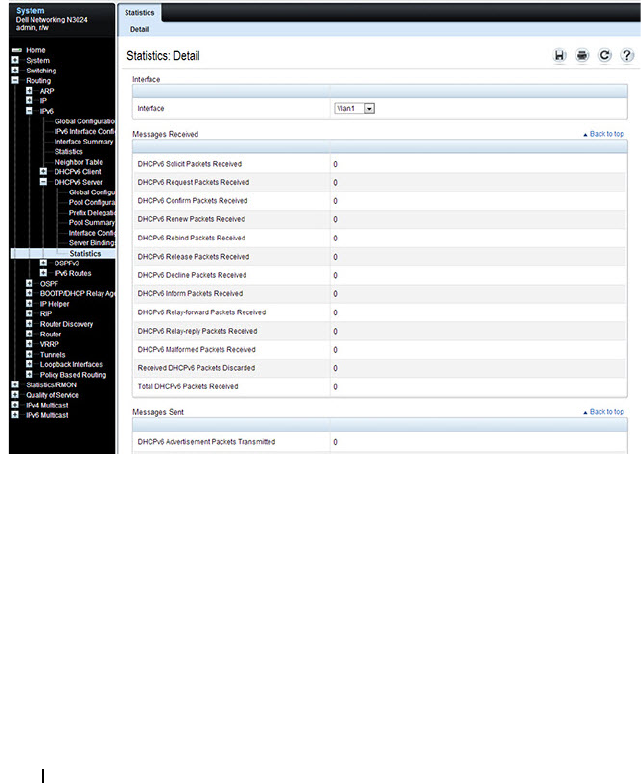Expand the OSPF node
Viewport: 641px width, 783px height.
29,283
